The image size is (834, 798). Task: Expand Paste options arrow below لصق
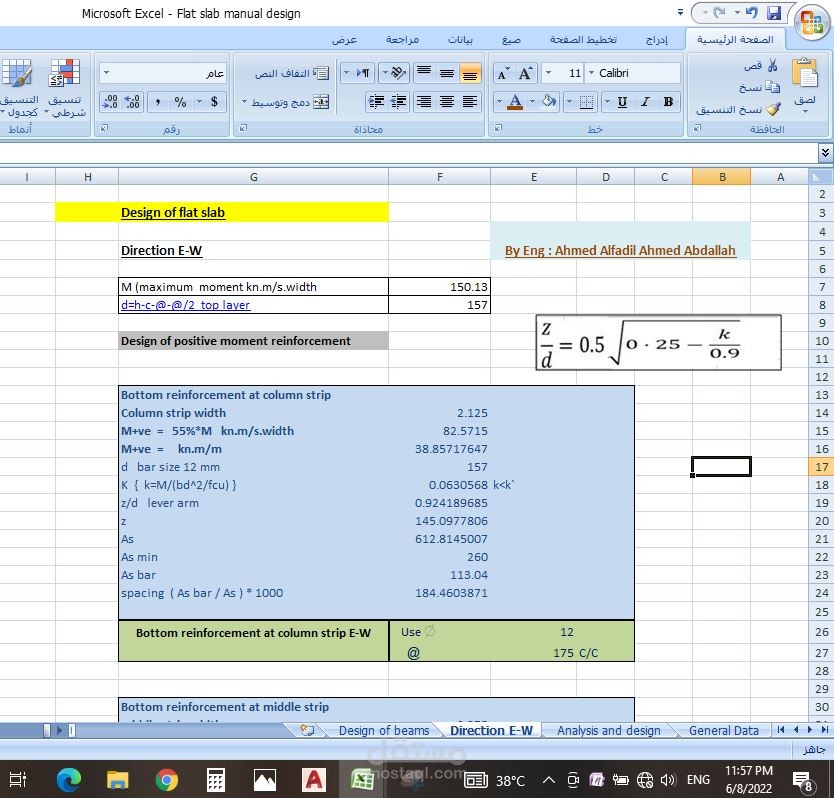click(x=805, y=112)
